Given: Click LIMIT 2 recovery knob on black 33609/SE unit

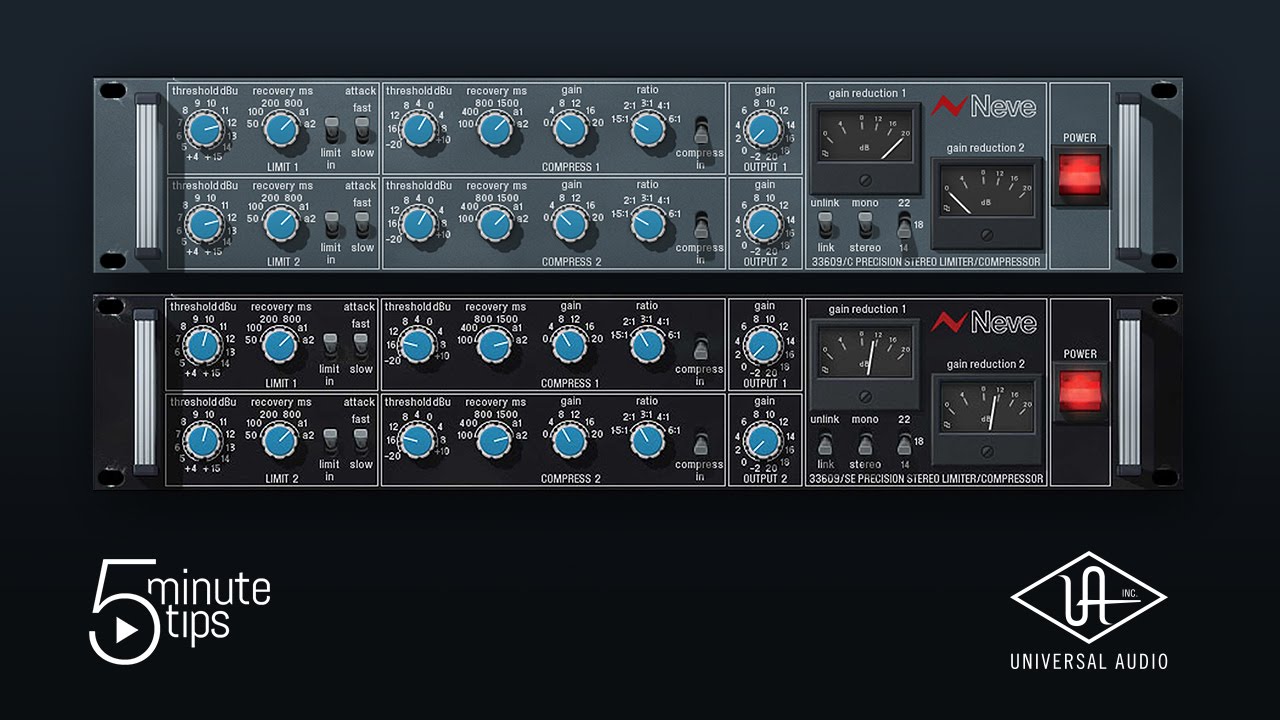Looking at the screenshot, I should pos(280,440).
